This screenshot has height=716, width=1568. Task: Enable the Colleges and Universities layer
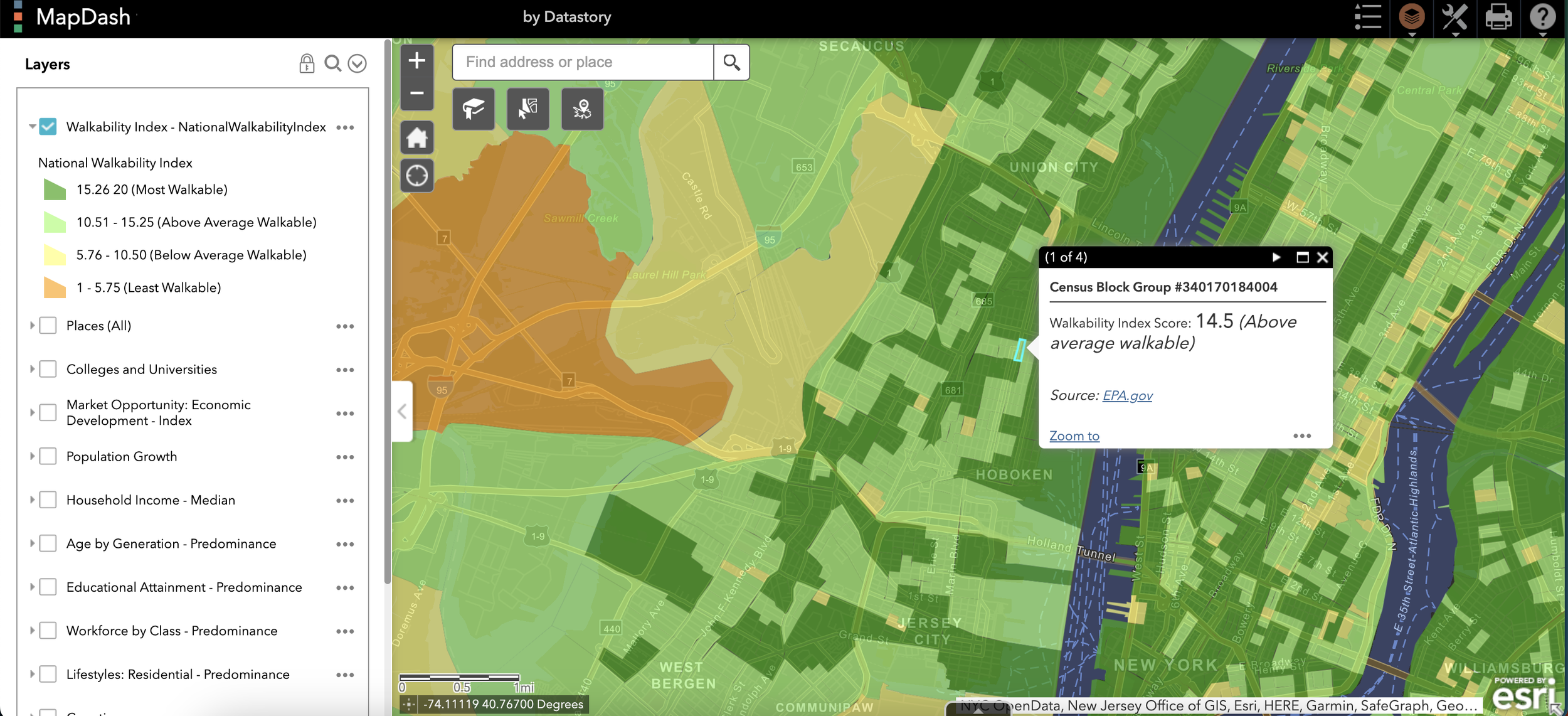[x=48, y=369]
